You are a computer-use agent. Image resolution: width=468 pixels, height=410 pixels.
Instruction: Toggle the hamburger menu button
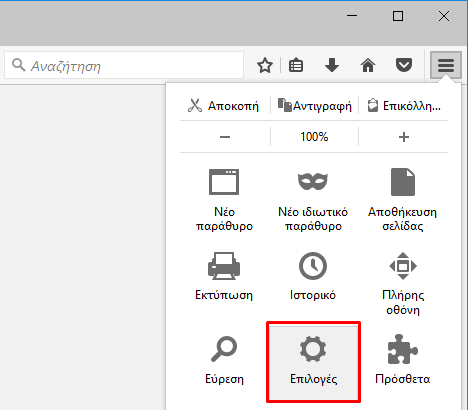446,65
